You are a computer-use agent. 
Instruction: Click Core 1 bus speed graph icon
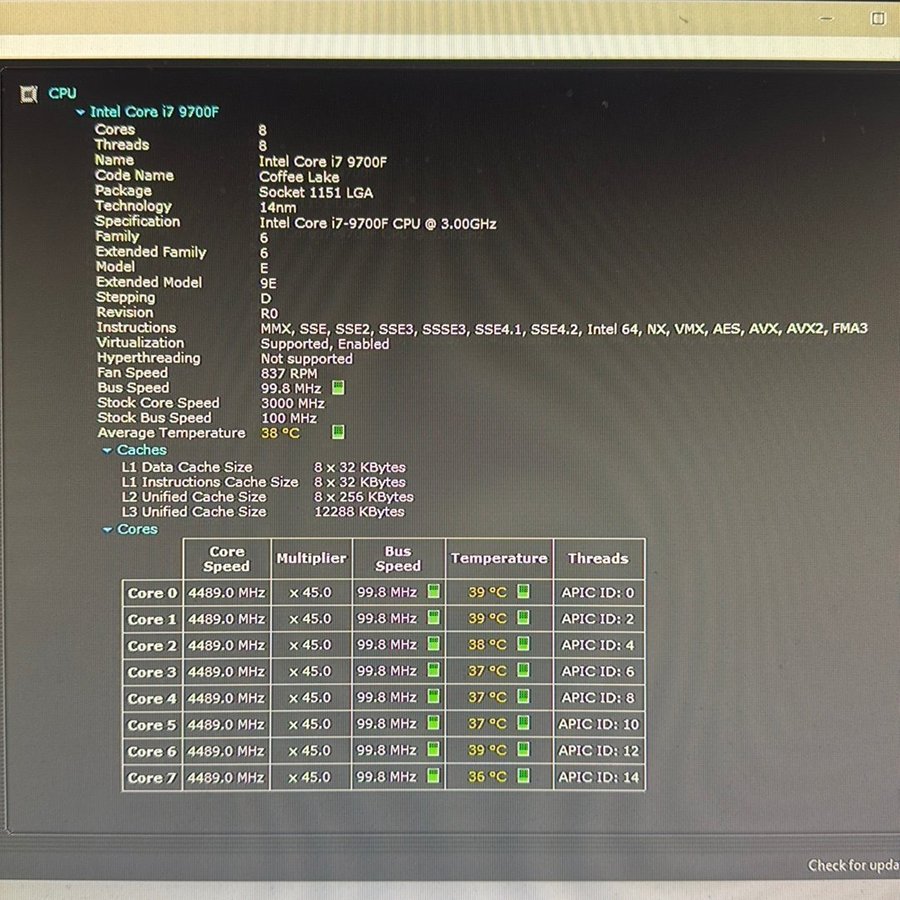point(433,618)
